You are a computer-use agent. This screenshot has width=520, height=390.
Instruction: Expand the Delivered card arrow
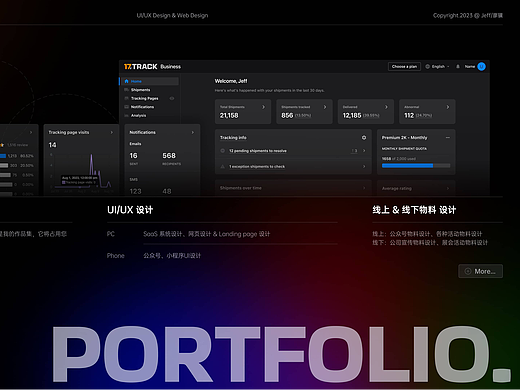coord(386,107)
